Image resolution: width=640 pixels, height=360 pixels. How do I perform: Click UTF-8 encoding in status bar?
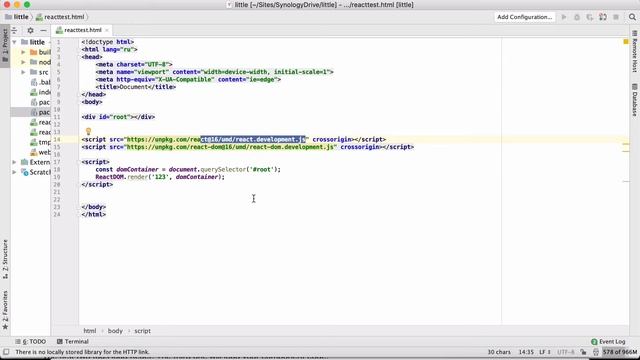pyautogui.click(x=566, y=352)
